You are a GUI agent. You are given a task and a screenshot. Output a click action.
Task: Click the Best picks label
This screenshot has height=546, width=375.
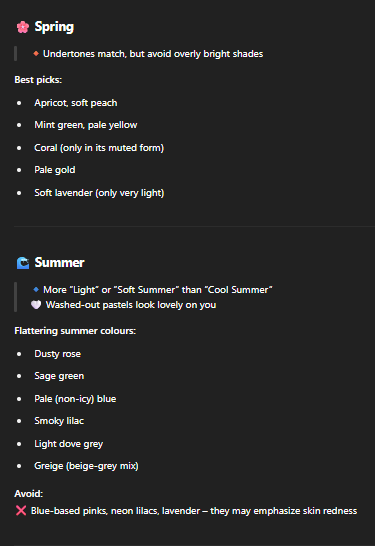point(38,80)
